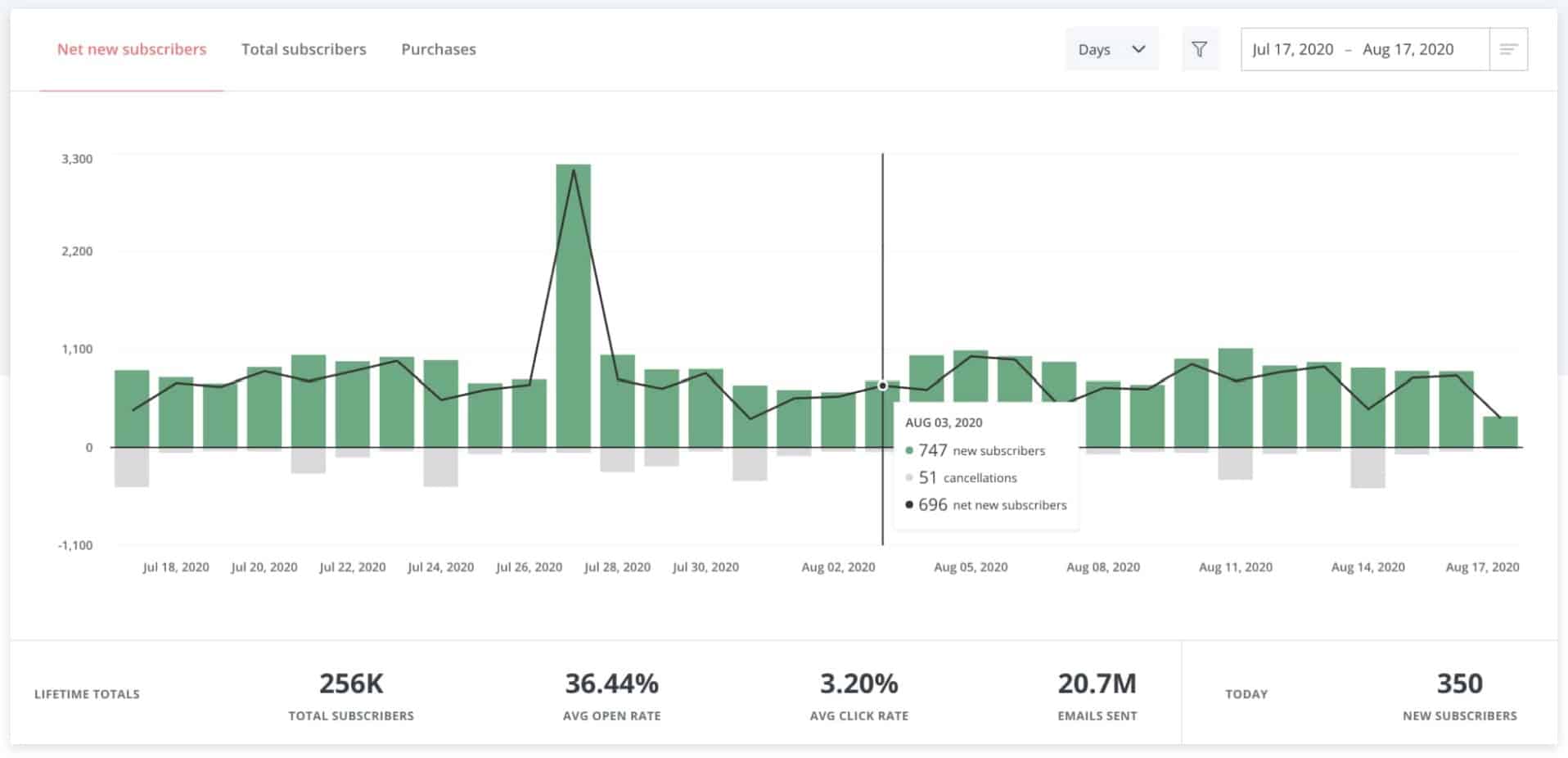The height and width of the screenshot is (758, 1568).
Task: Select the last green bar for Aug 17
Action: (x=1500, y=431)
